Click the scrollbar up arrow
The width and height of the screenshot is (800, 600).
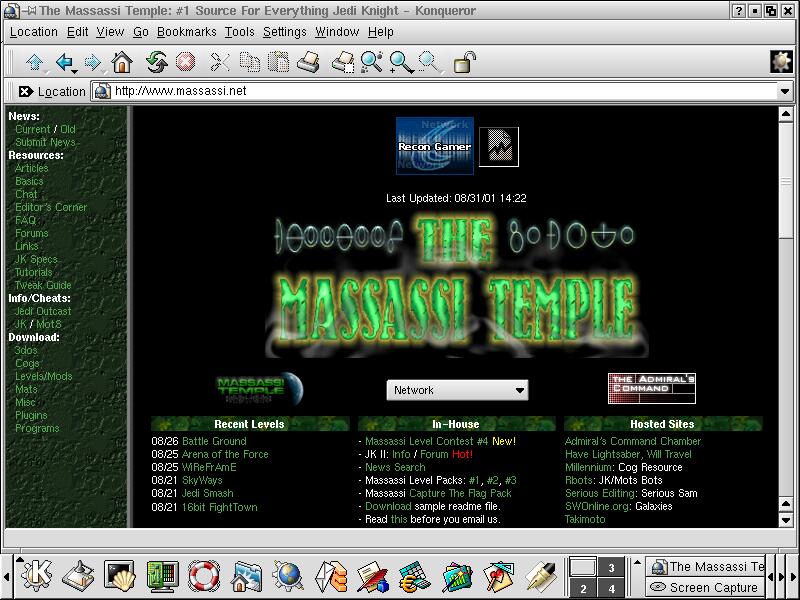click(x=786, y=114)
